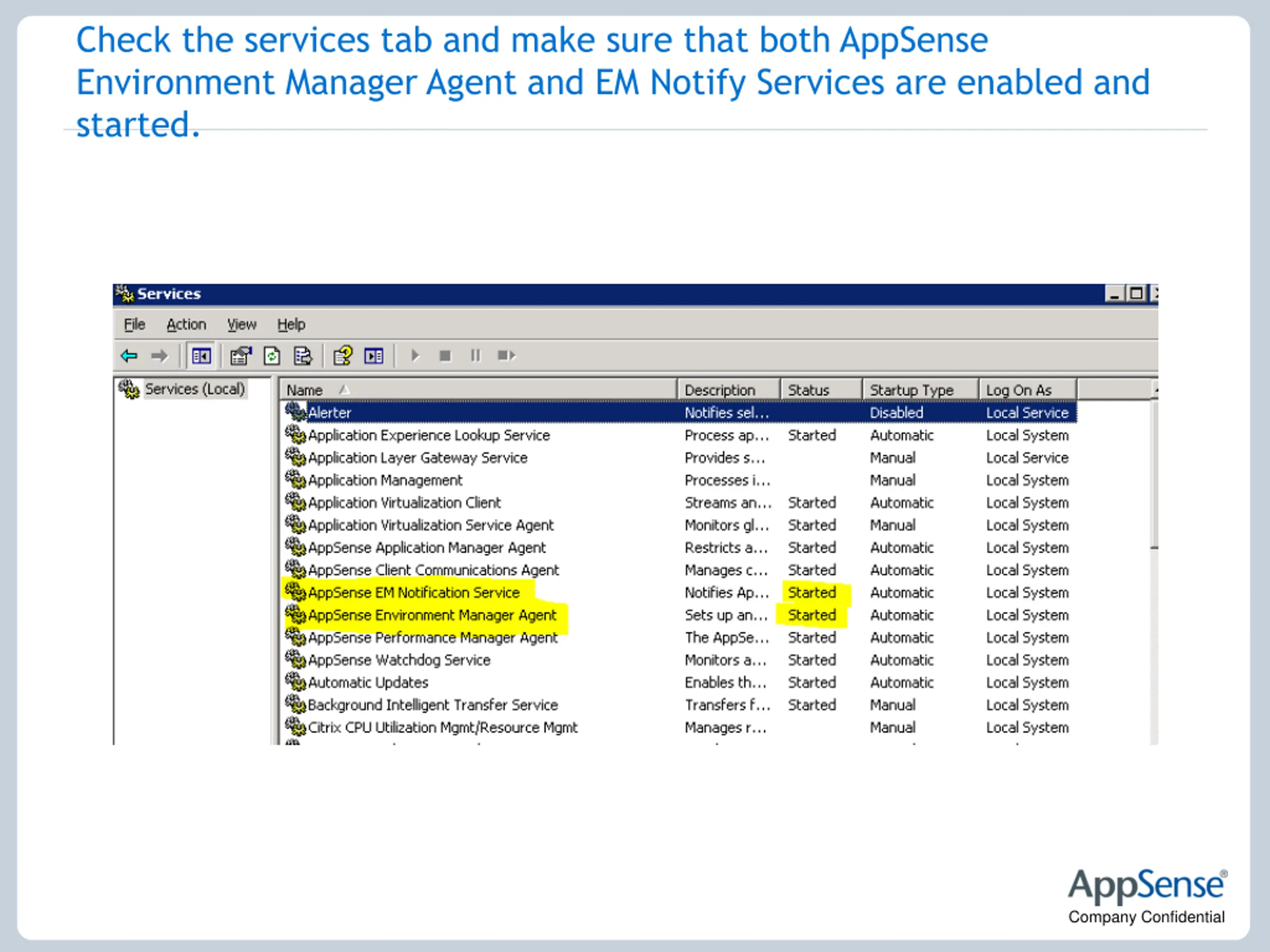
Task: Sort by the Status column header
Action: pyautogui.click(x=822, y=390)
